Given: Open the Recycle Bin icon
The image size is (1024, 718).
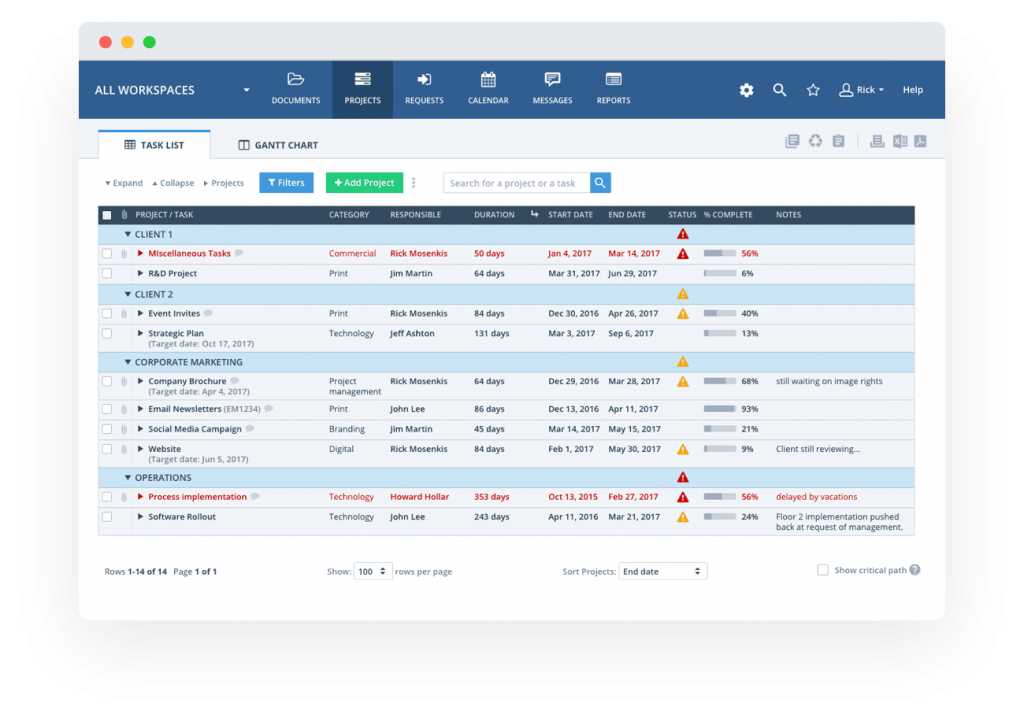Looking at the screenshot, I should [815, 141].
